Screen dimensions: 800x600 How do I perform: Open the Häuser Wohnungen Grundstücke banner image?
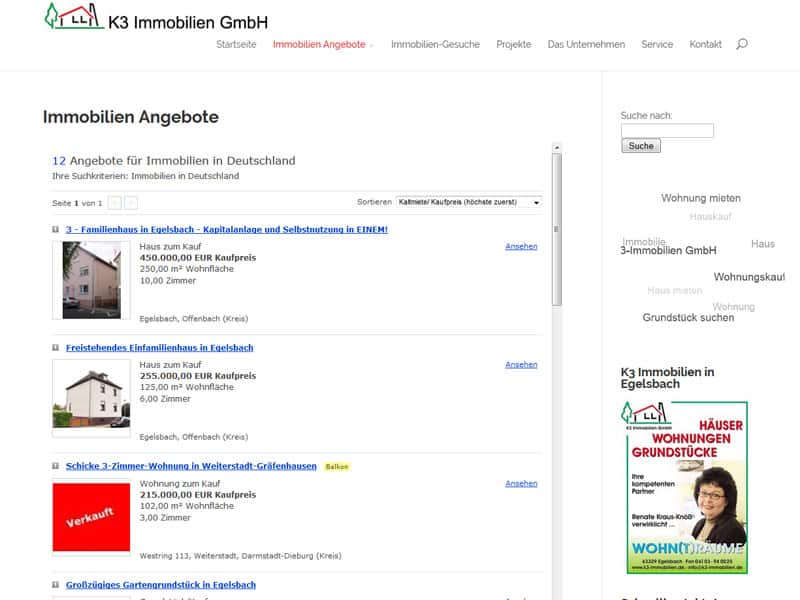point(684,487)
